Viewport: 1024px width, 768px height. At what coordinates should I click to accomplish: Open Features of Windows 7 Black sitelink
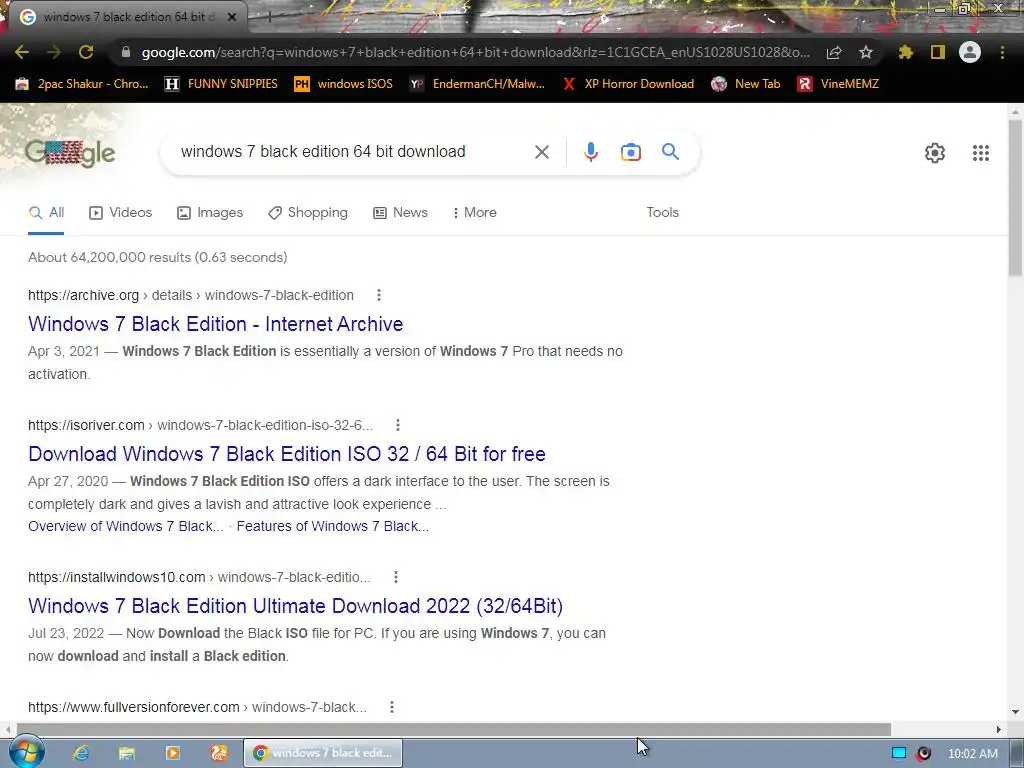click(x=332, y=526)
